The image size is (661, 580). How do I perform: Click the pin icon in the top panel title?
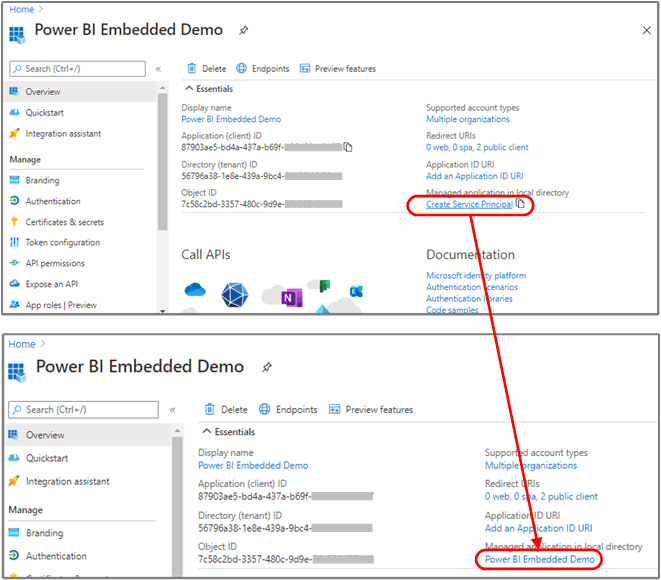point(243,30)
